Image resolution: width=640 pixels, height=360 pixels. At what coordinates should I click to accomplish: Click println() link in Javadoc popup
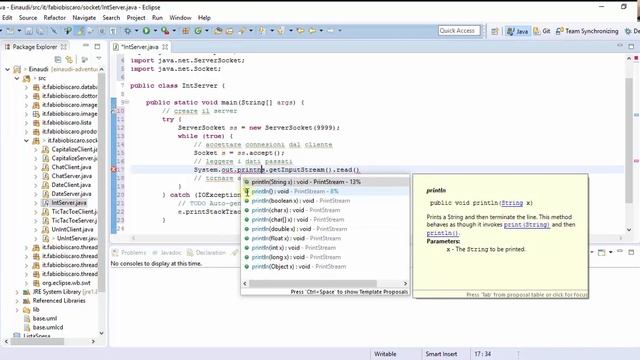coord(442,233)
